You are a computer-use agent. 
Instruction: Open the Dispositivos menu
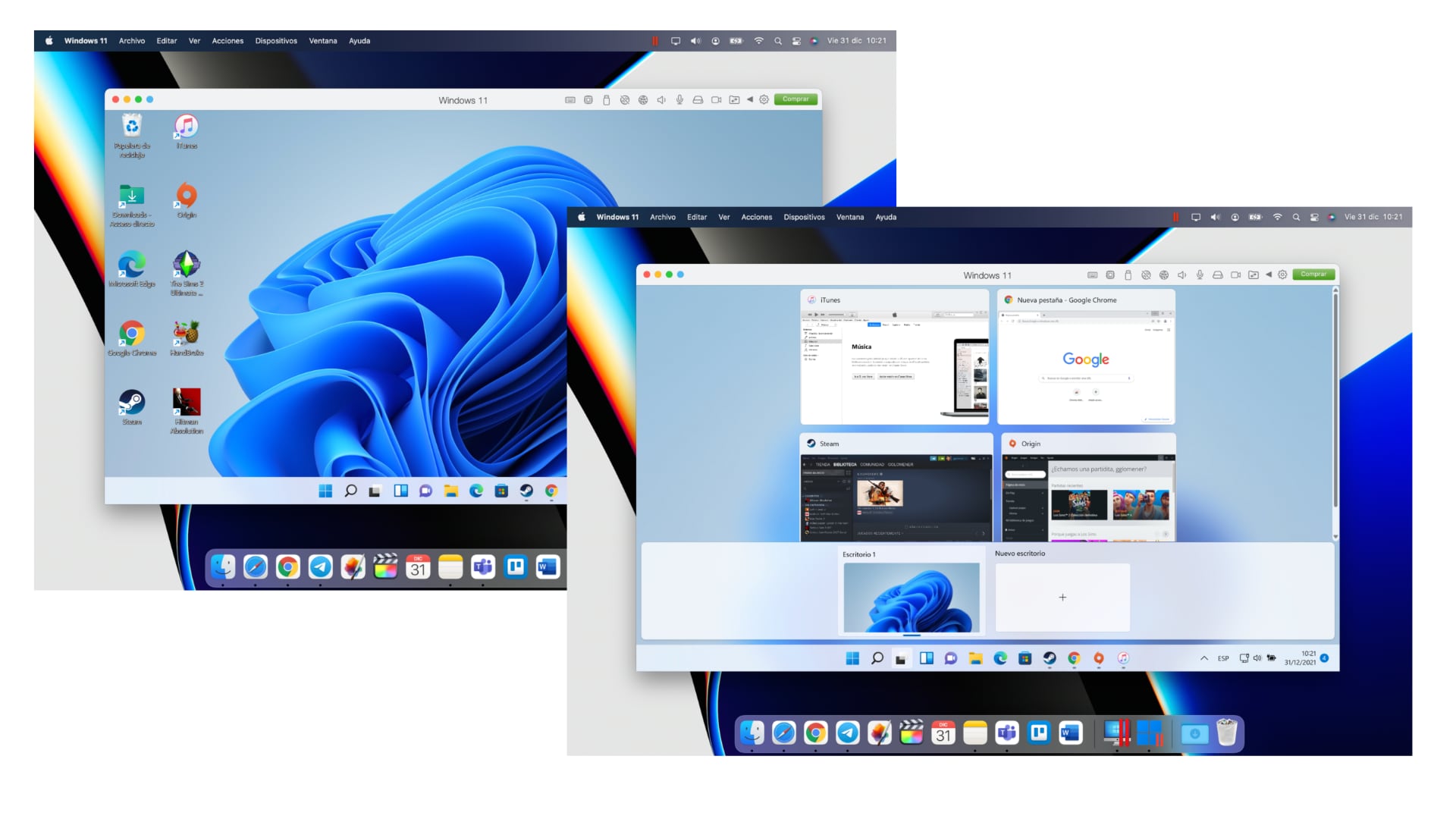[x=803, y=217]
